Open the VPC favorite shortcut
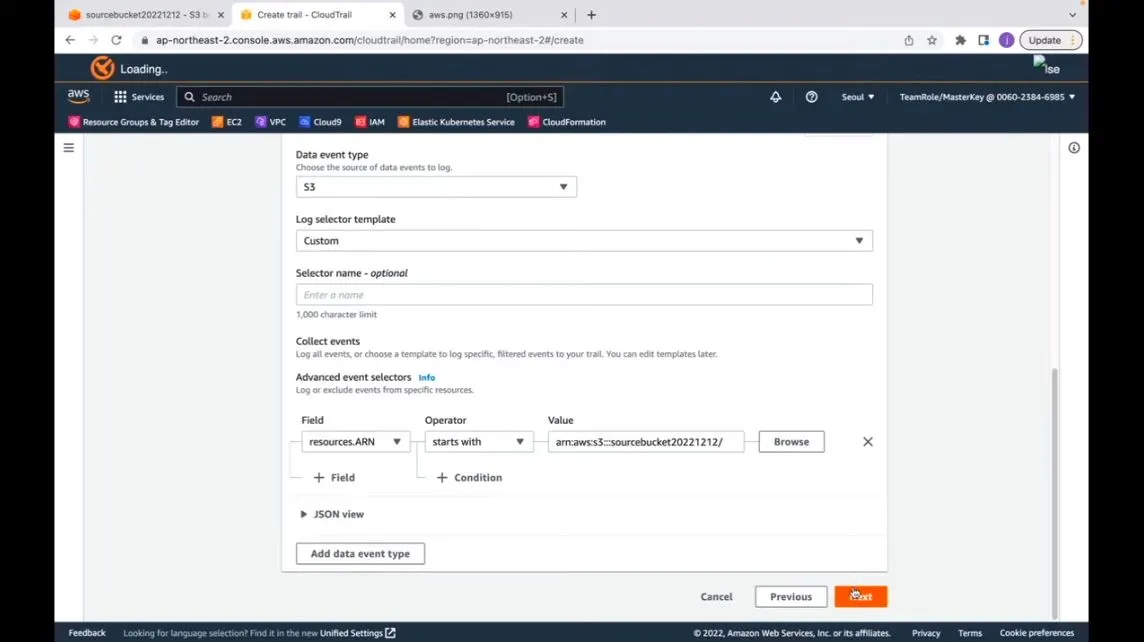1144x642 pixels. 271,122
